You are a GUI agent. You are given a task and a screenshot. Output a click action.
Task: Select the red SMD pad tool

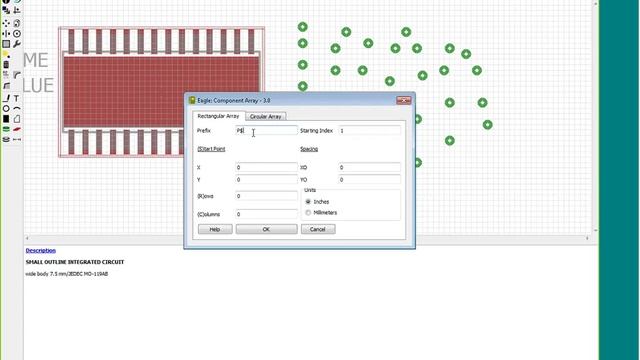(x=17, y=129)
